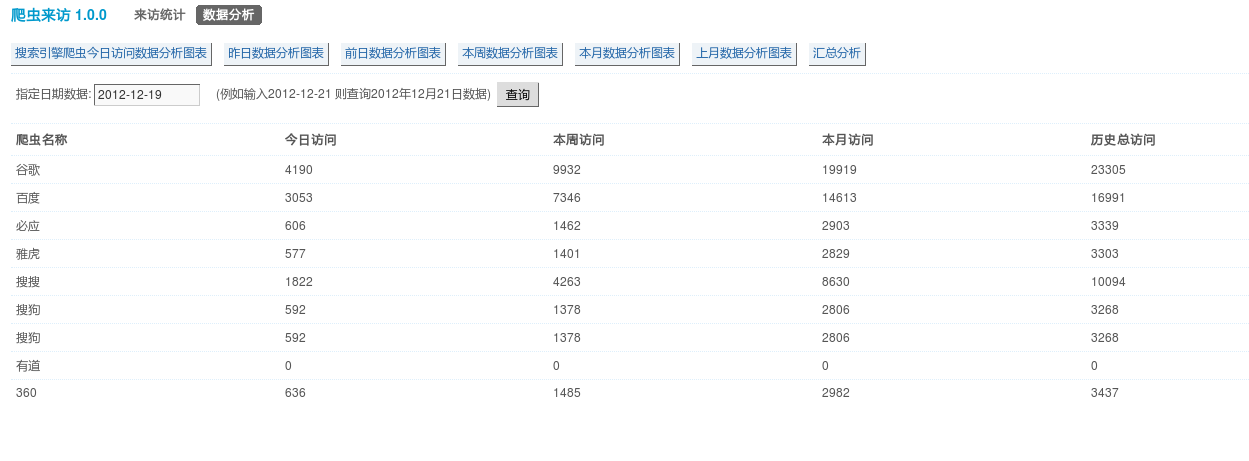Screen dimensions: 1249x461
Task: Click 必应 weekly visits value 1462
Action: (567, 226)
